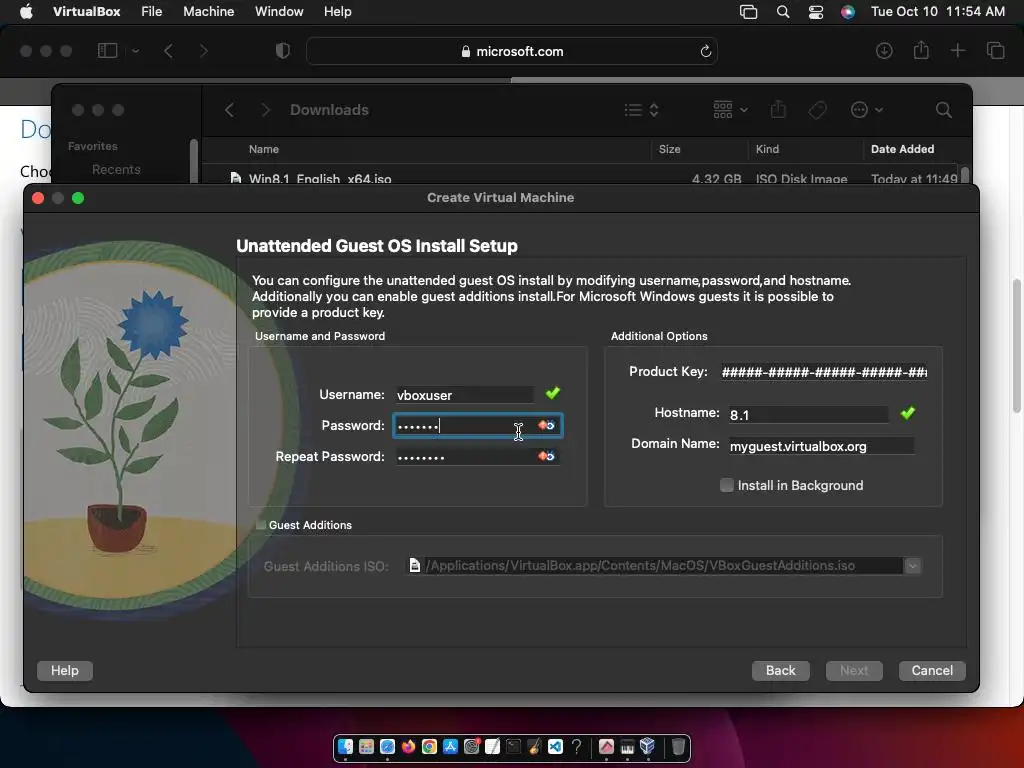This screenshot has width=1024, height=768.
Task: Click the Product Key input field
Action: (x=824, y=372)
